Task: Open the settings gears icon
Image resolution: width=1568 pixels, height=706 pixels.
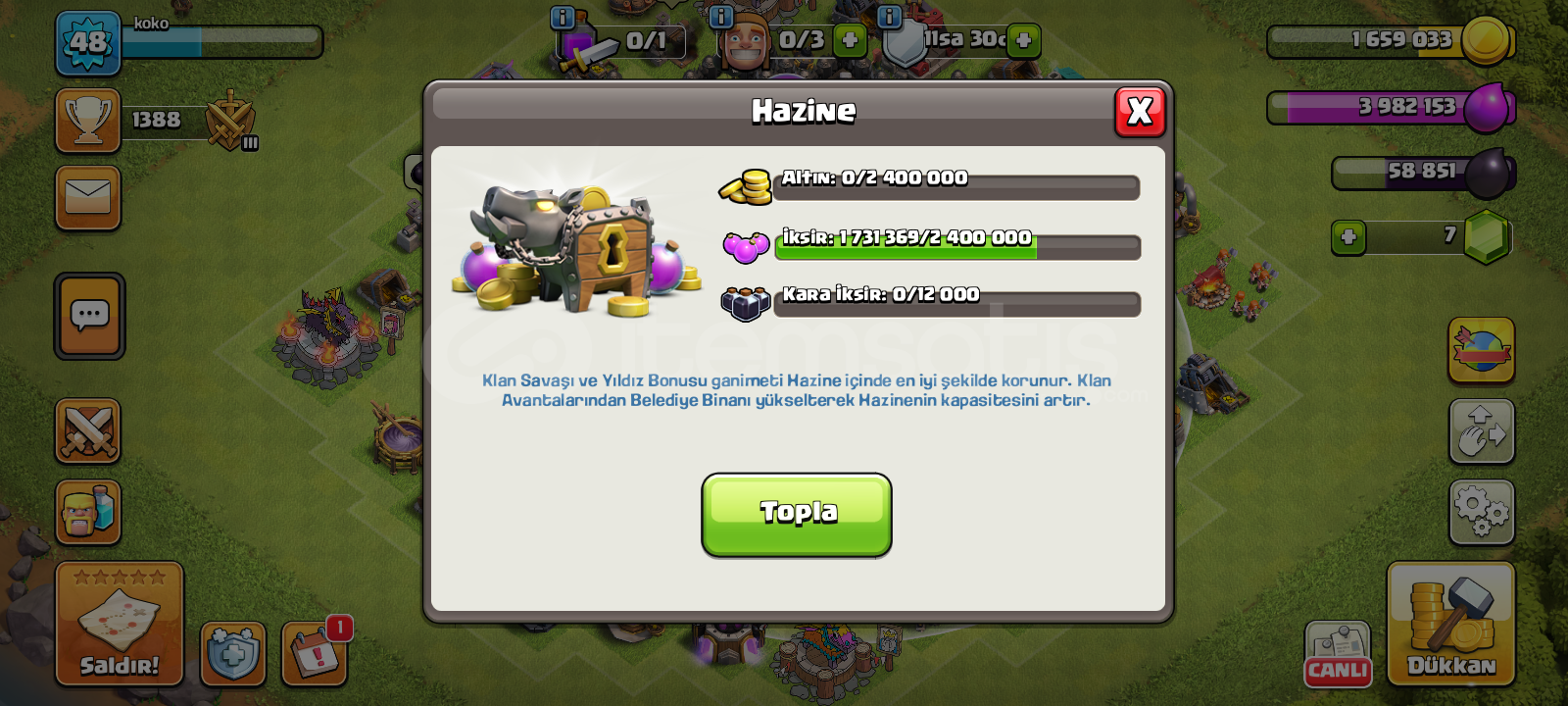Action: (1482, 512)
